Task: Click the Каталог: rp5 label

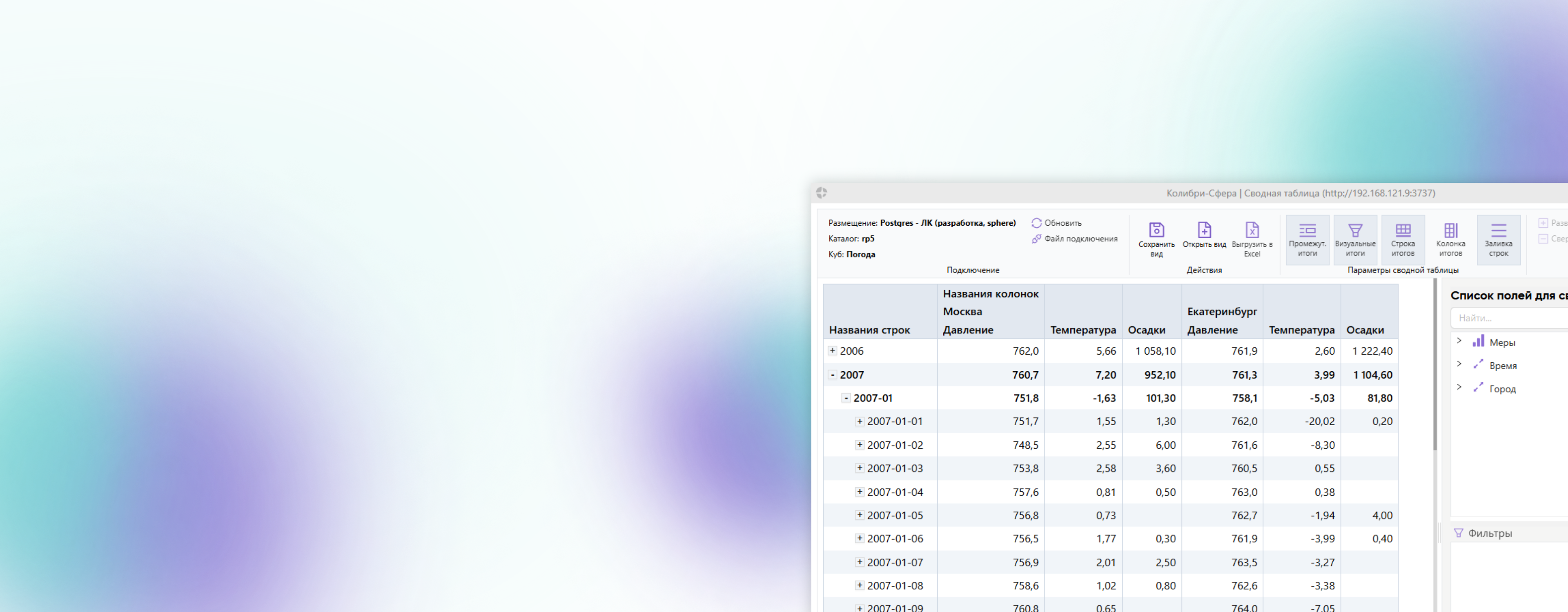Action: coord(851,238)
